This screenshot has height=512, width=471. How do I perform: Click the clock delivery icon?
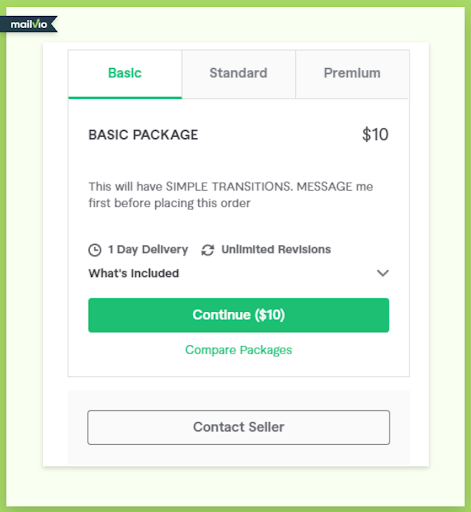[95, 250]
